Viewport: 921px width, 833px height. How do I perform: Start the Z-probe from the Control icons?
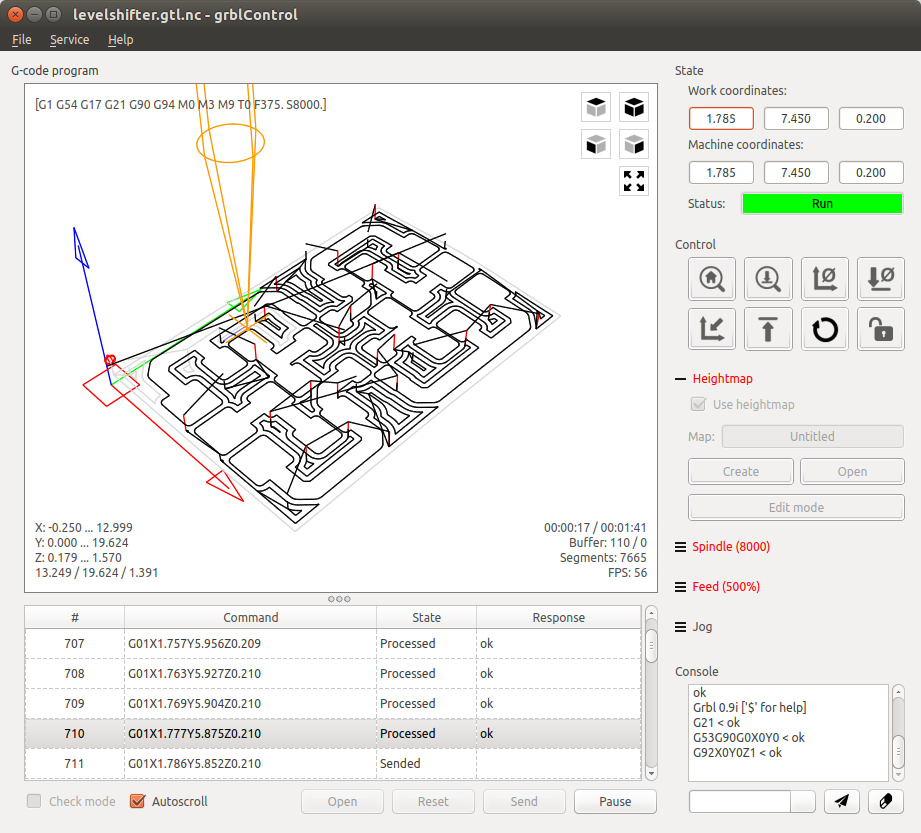[768, 279]
